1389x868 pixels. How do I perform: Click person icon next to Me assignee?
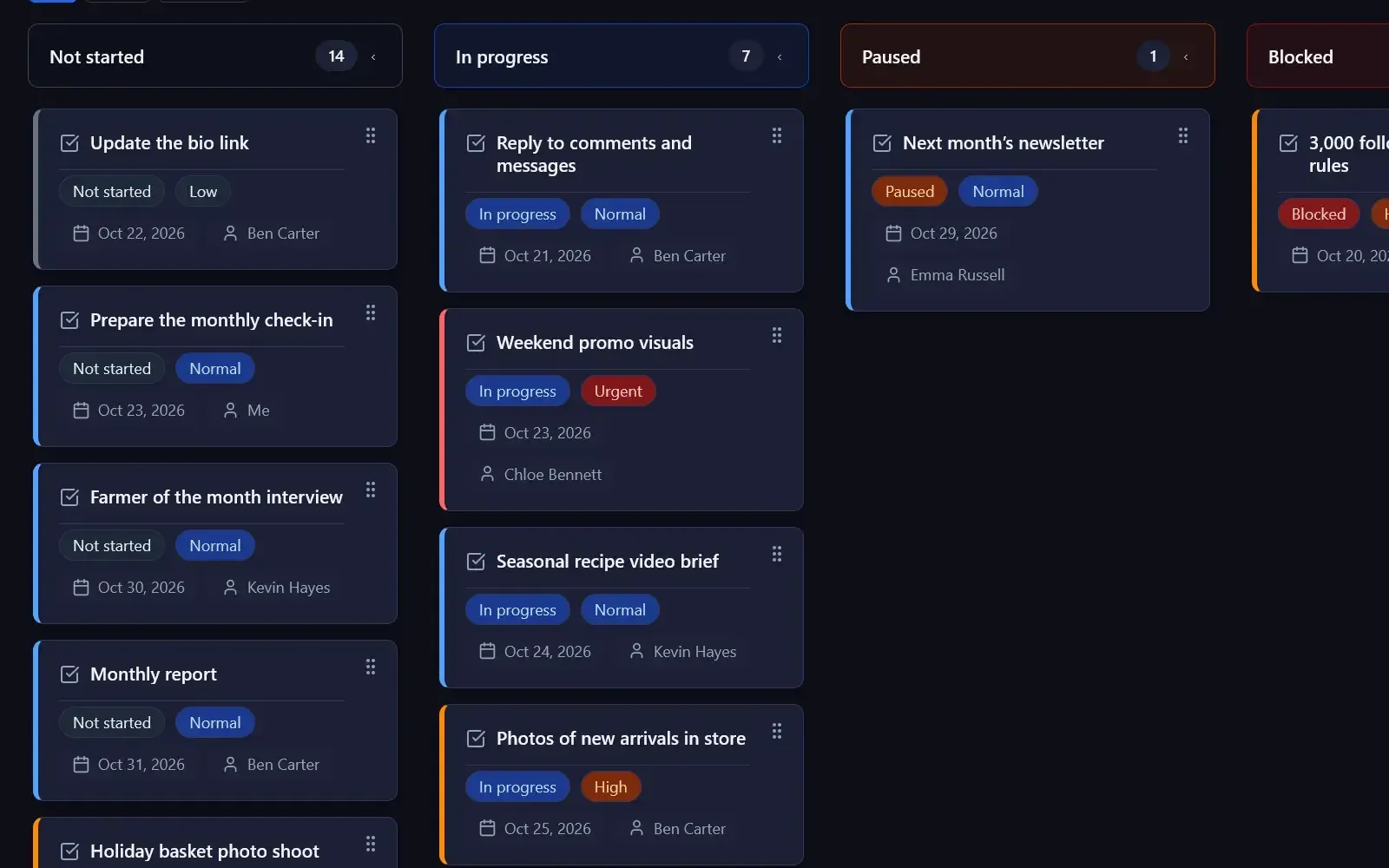point(230,411)
